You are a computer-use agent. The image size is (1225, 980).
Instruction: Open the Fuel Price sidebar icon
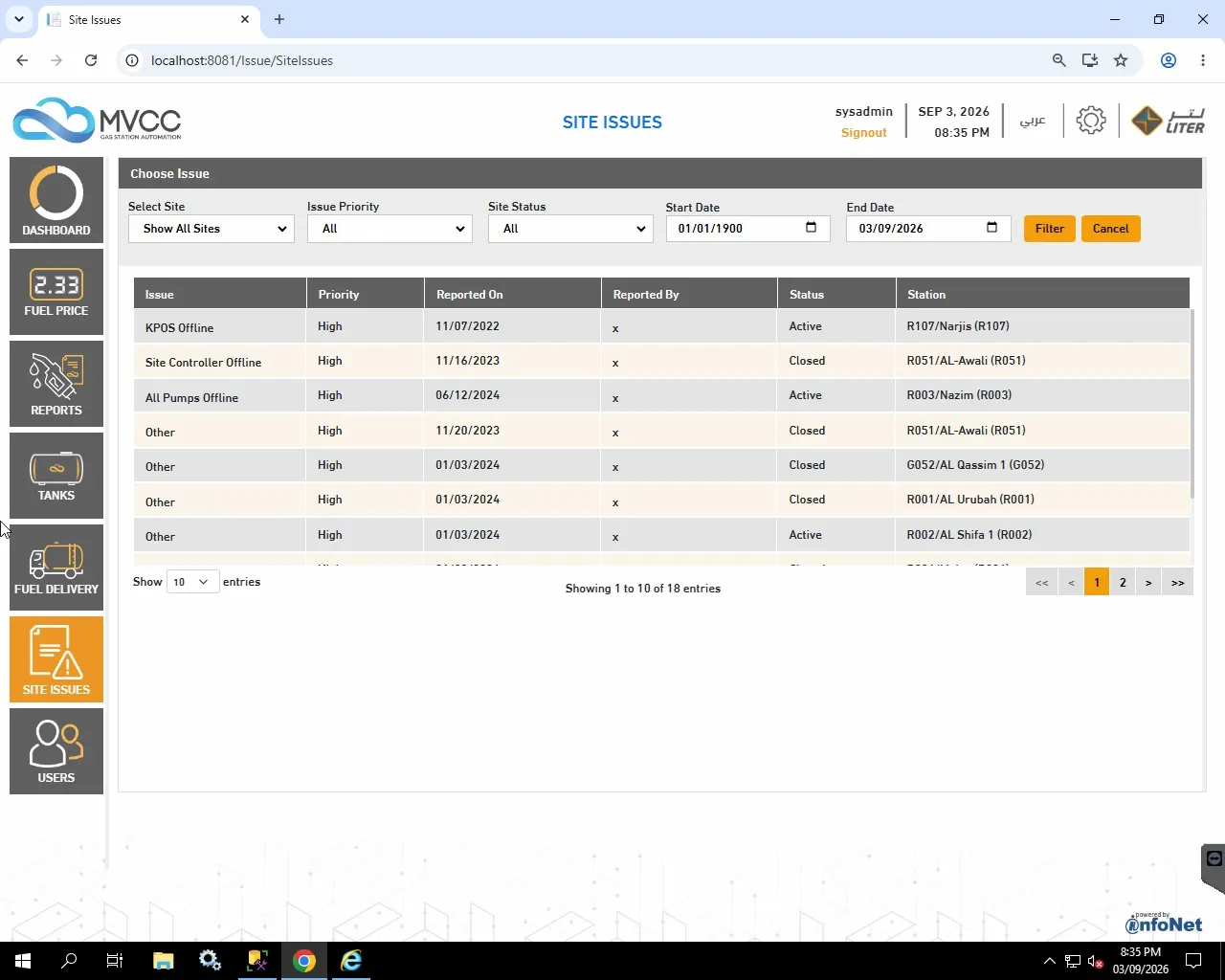56,292
